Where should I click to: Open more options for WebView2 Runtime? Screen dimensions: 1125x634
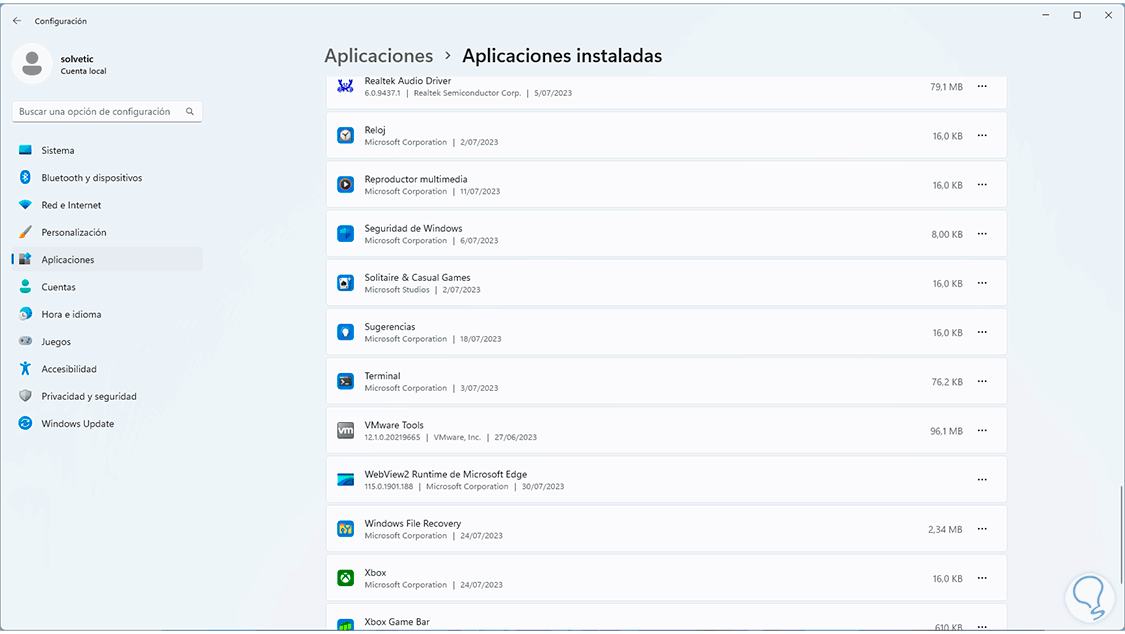(x=982, y=480)
